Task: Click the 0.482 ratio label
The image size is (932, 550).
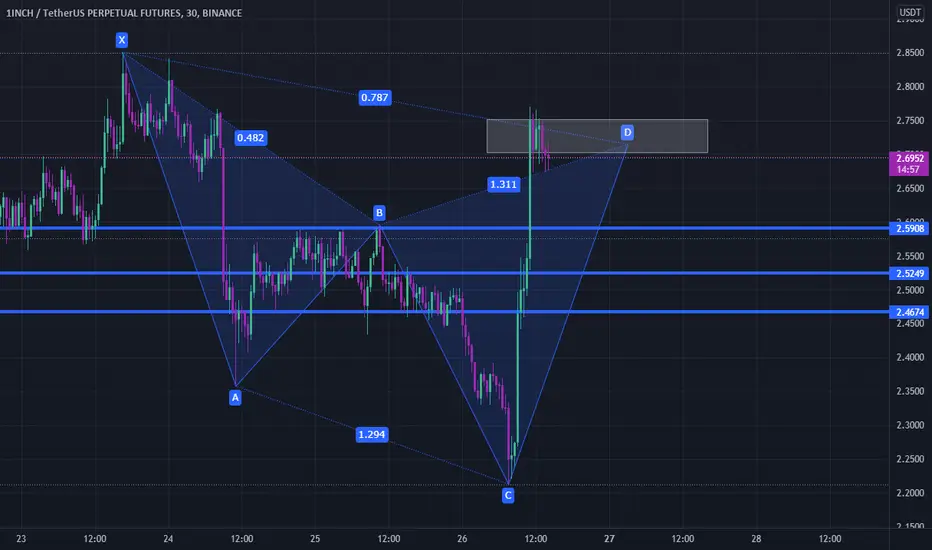Action: [x=250, y=138]
